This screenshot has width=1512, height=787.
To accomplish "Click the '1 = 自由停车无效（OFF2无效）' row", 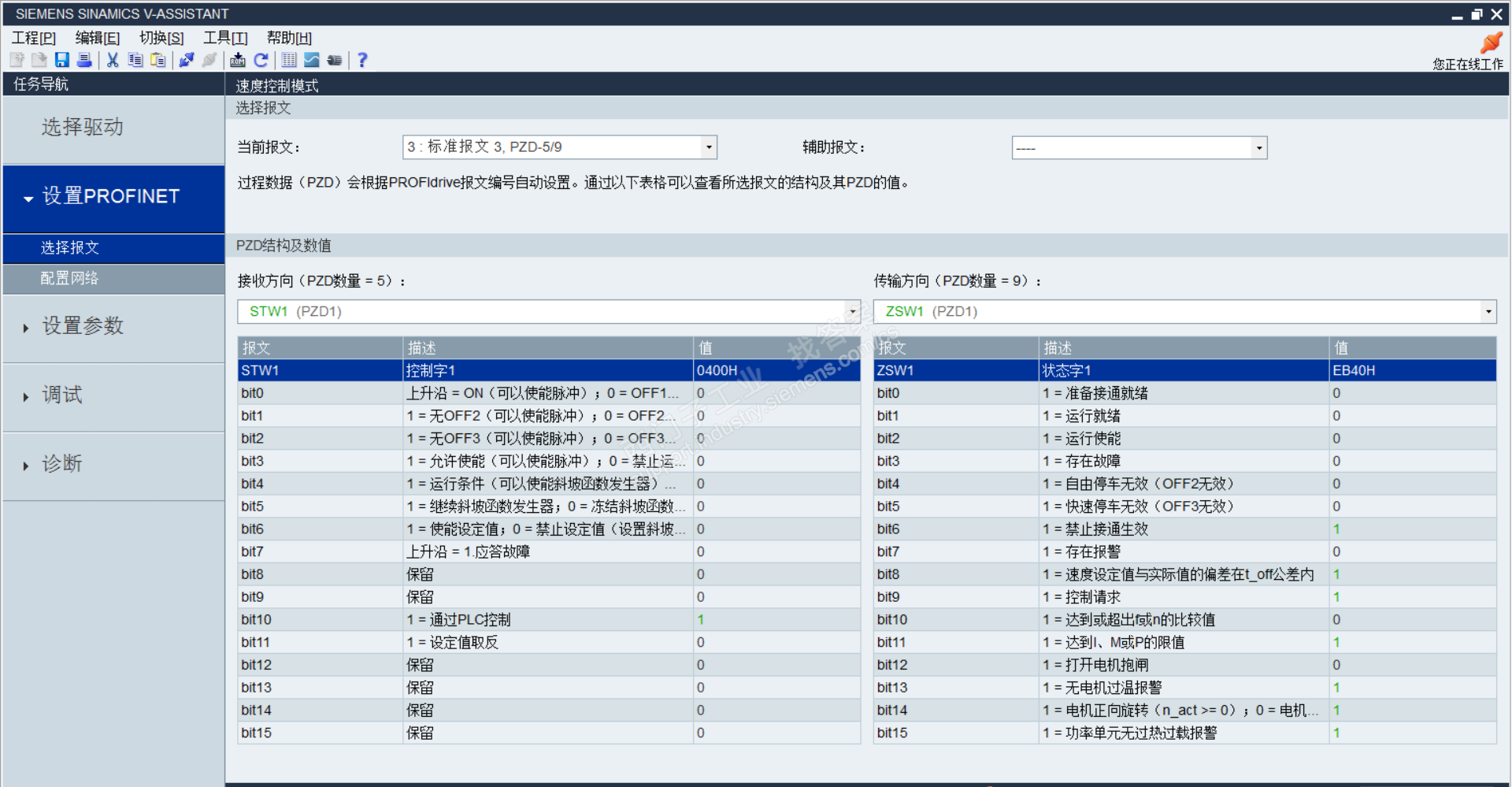I will [1185, 484].
